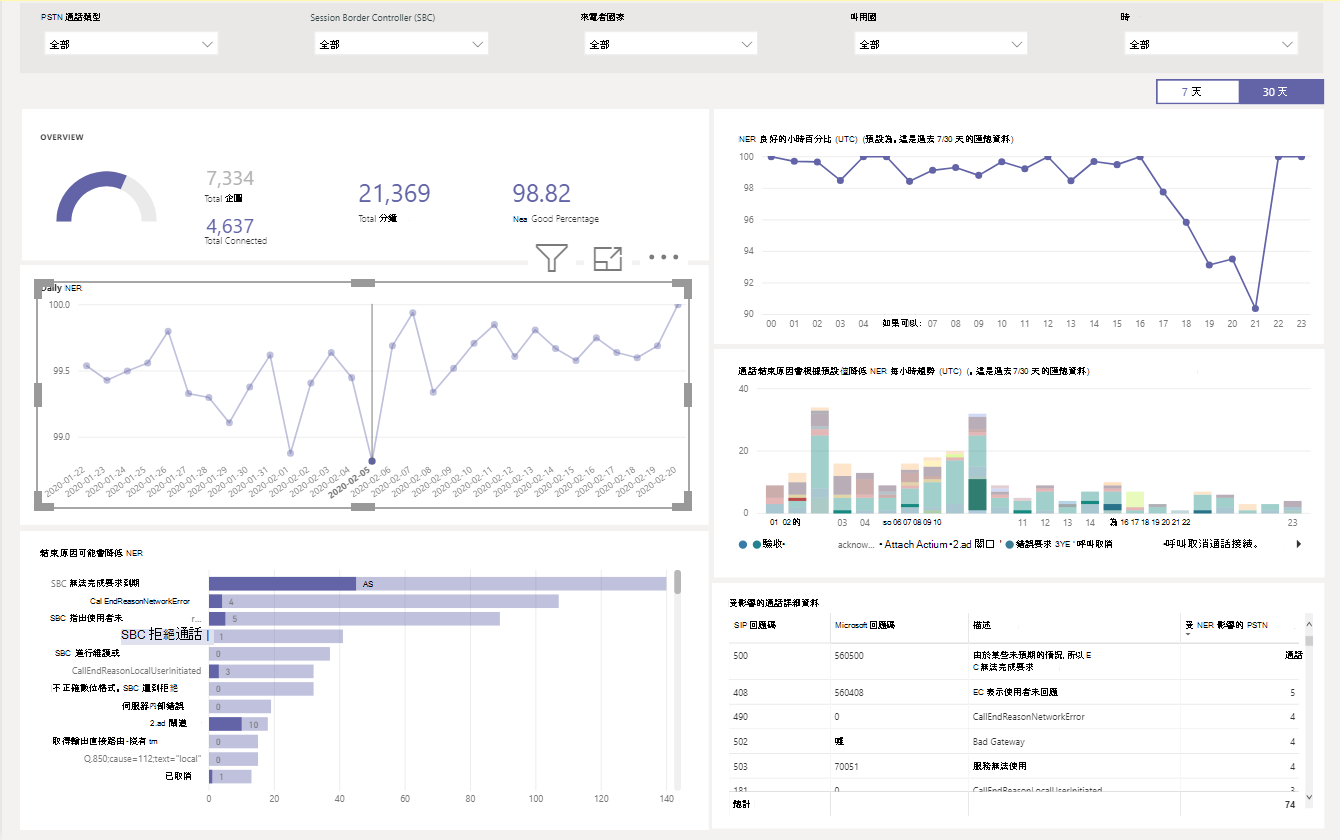The image size is (1340, 840).
Task: Advance legend with the right arrow
Action: tap(1299, 544)
